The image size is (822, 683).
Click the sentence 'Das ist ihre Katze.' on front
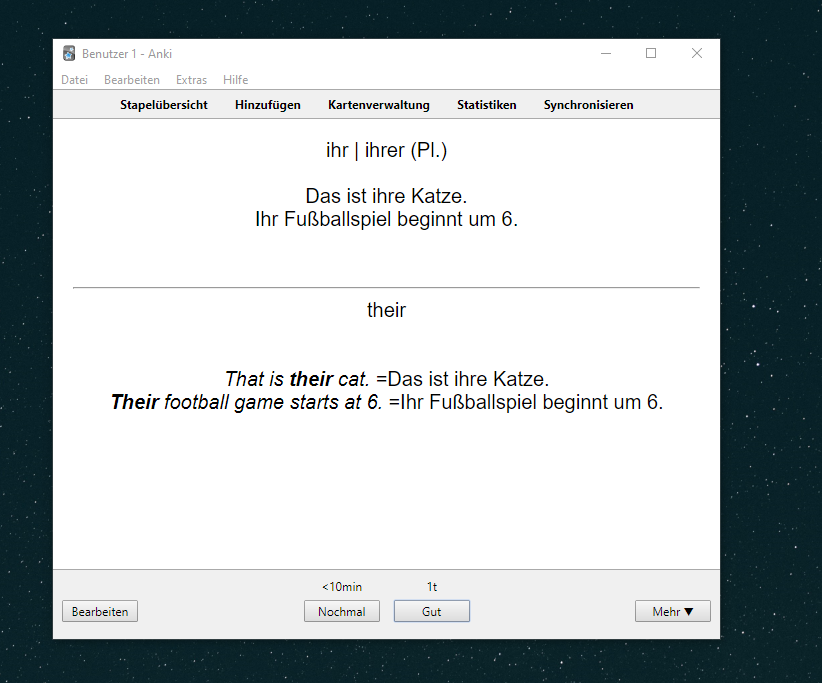(x=386, y=196)
